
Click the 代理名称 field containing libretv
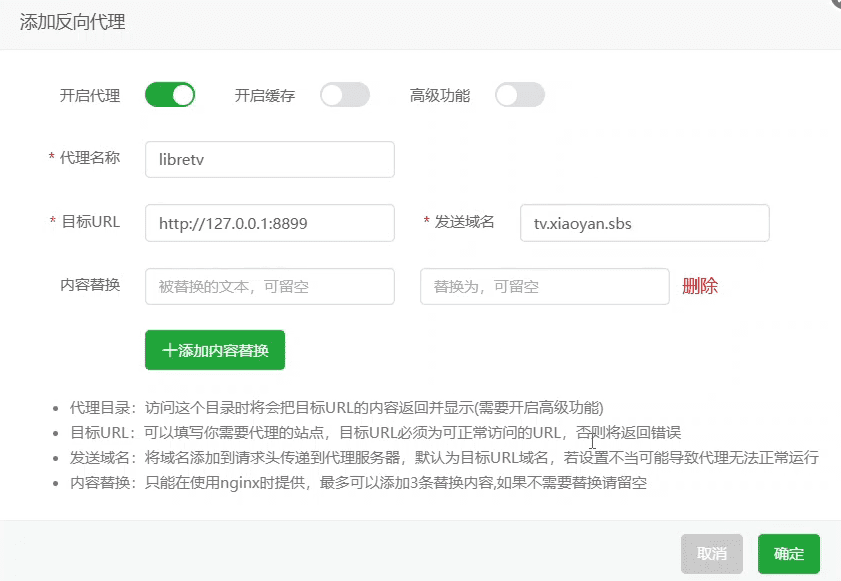tap(269, 159)
